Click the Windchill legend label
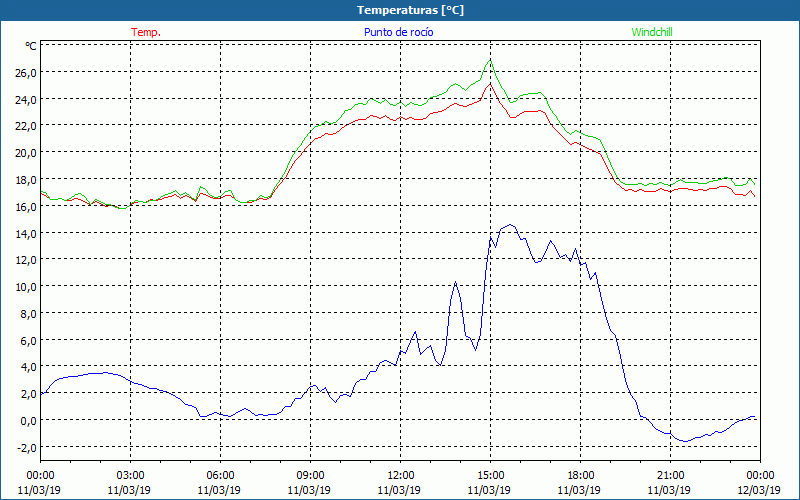Viewport: 800px width, 500px height. (652, 32)
